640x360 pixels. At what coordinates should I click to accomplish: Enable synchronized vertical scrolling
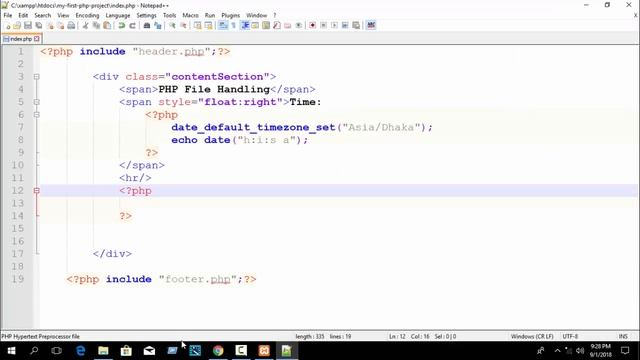pos(198,25)
